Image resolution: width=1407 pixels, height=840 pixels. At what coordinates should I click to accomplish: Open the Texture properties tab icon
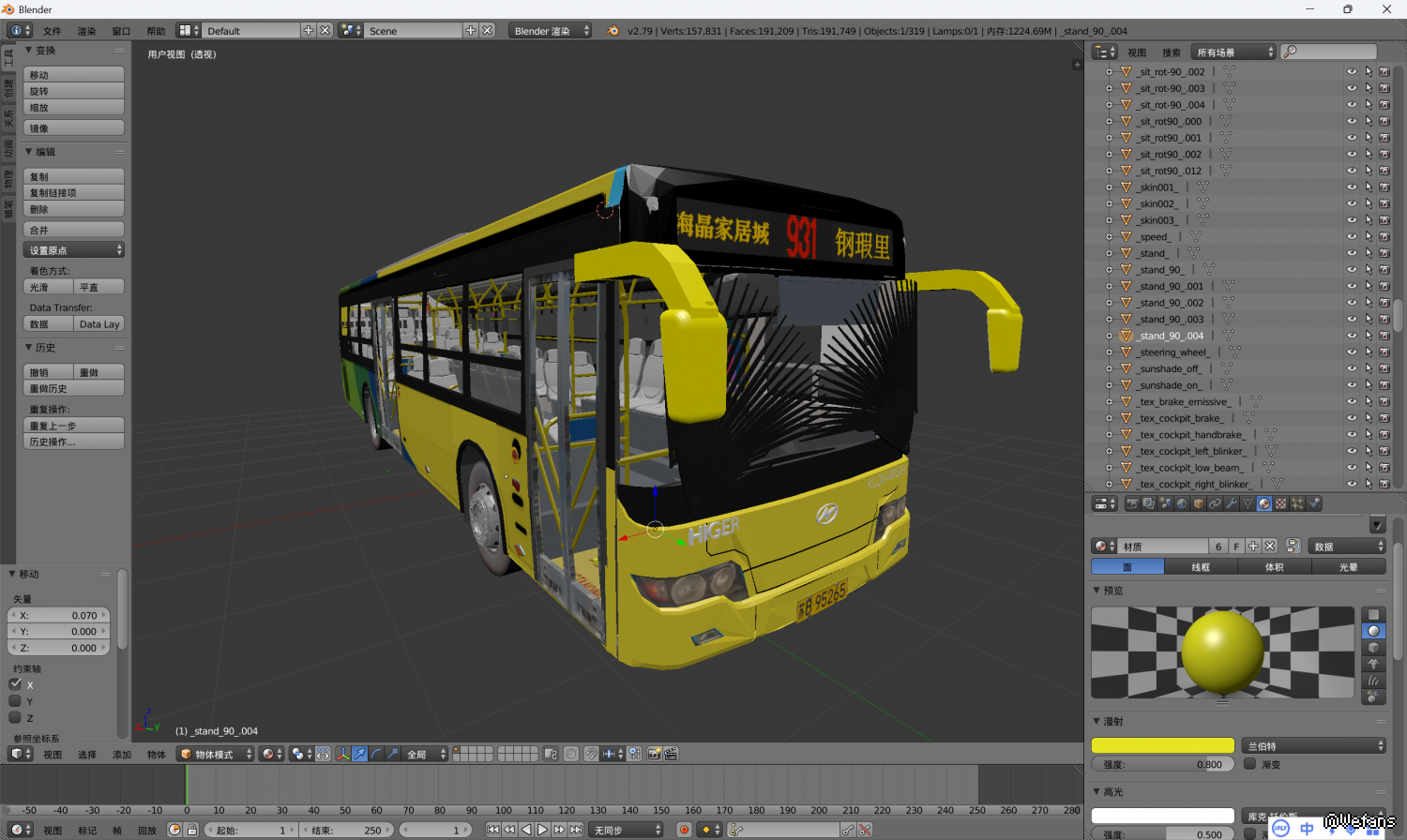[1280, 503]
